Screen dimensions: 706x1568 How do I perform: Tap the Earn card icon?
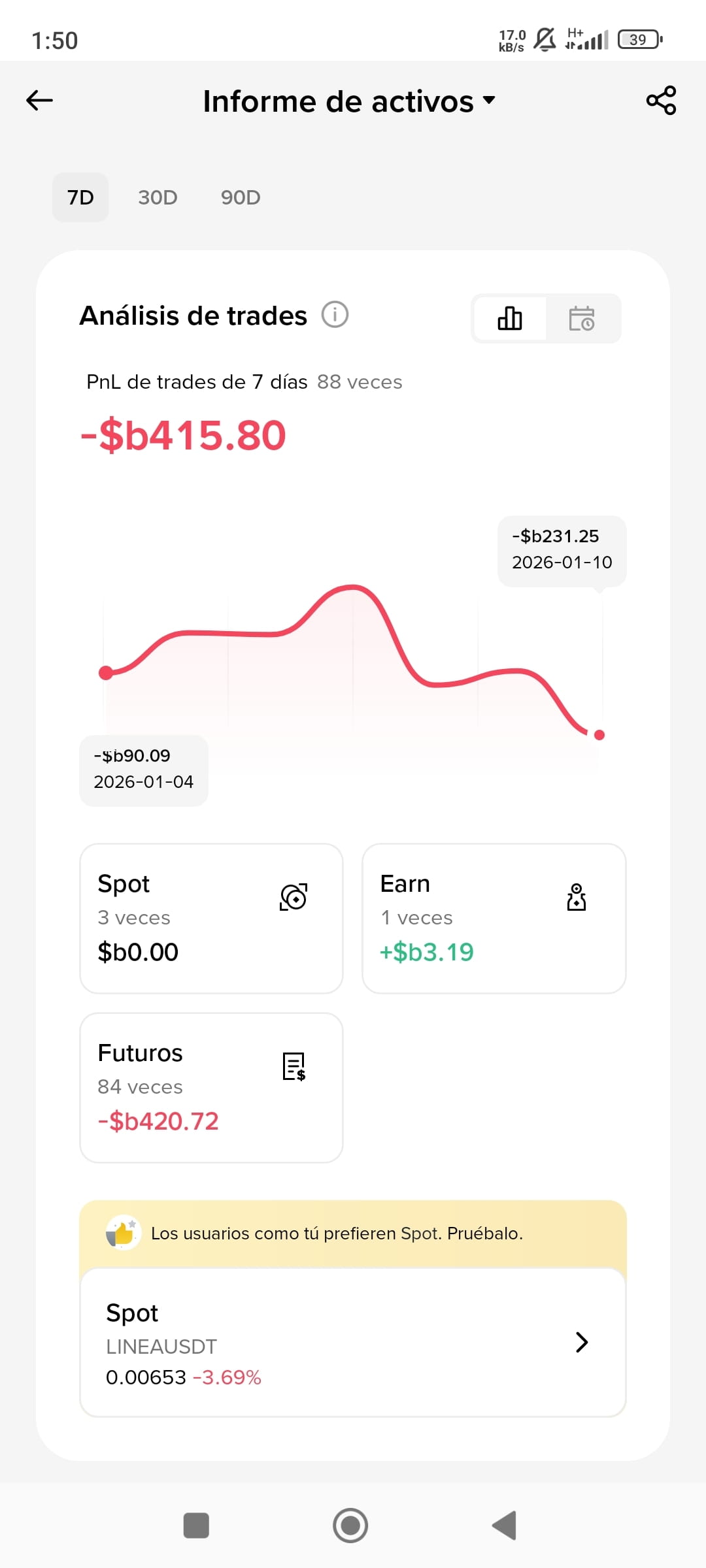(576, 897)
